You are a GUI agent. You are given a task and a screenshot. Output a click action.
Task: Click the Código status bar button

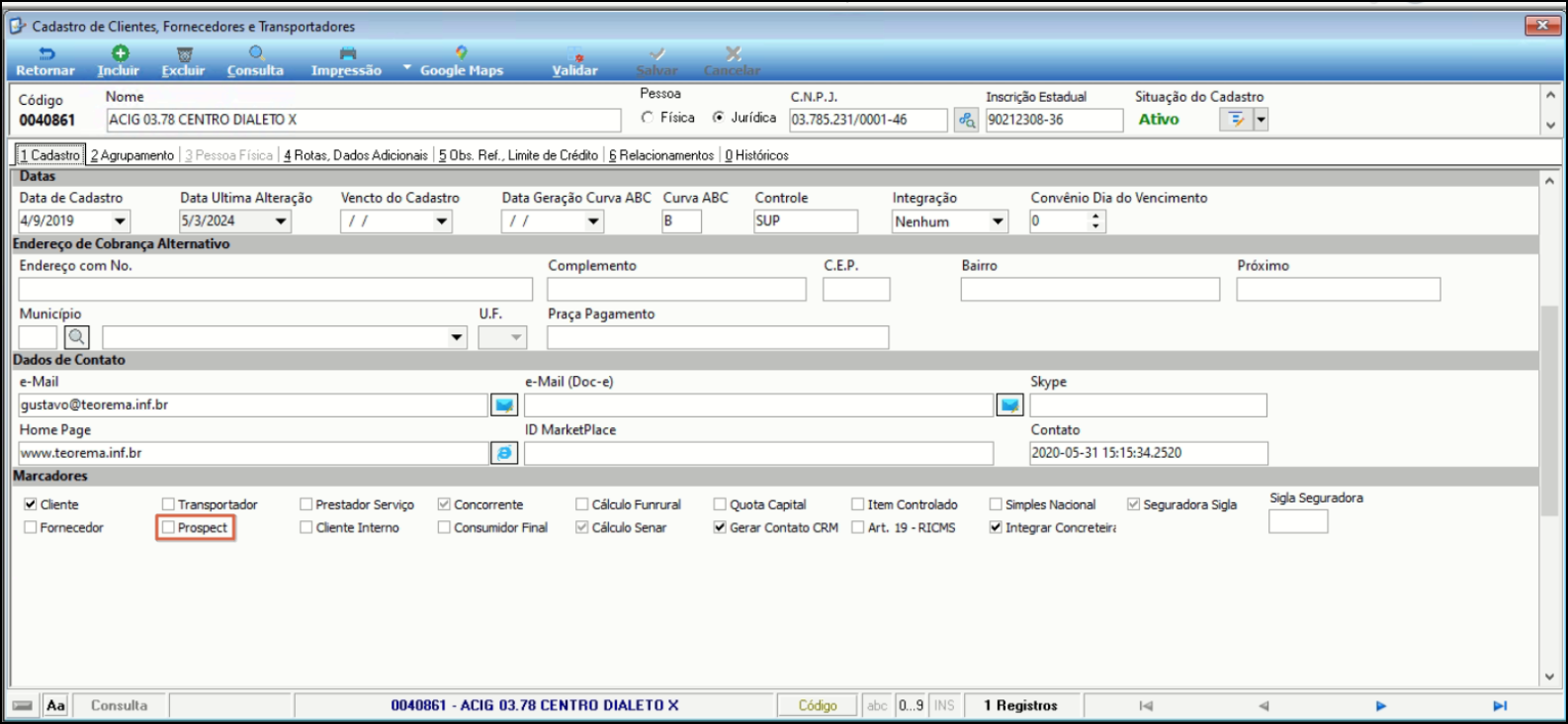[818, 705]
